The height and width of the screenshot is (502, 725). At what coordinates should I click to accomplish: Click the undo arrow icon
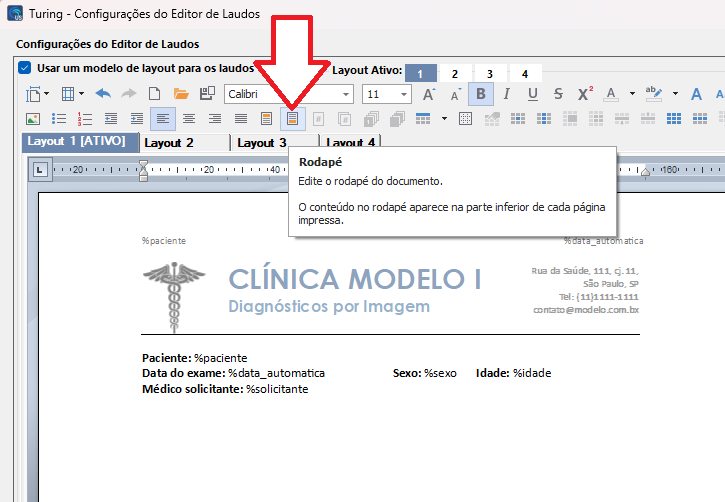pyautogui.click(x=103, y=94)
